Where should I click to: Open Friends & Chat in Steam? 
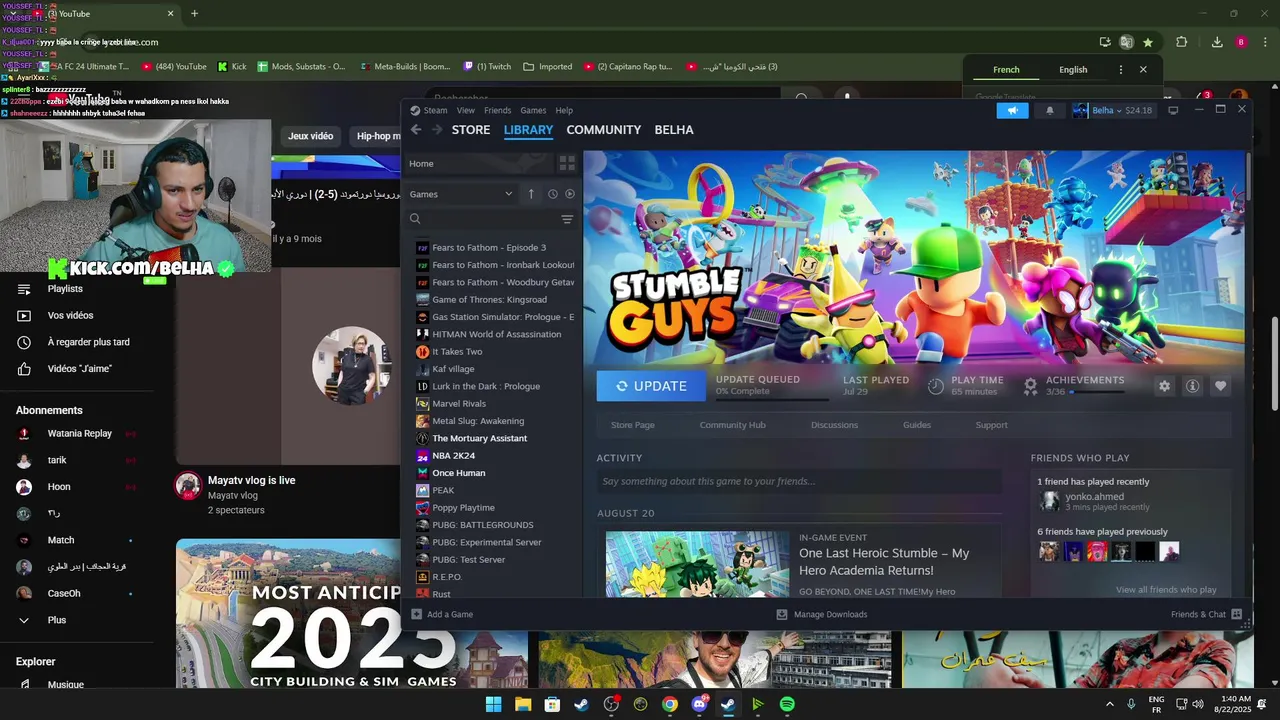point(1206,614)
